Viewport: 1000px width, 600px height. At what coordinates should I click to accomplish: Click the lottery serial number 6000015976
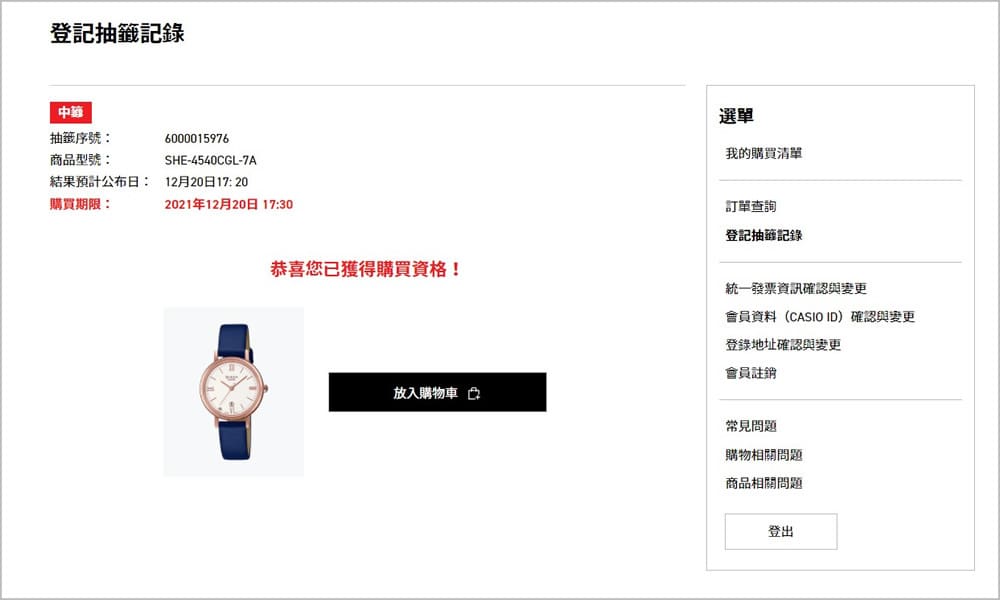[196, 138]
